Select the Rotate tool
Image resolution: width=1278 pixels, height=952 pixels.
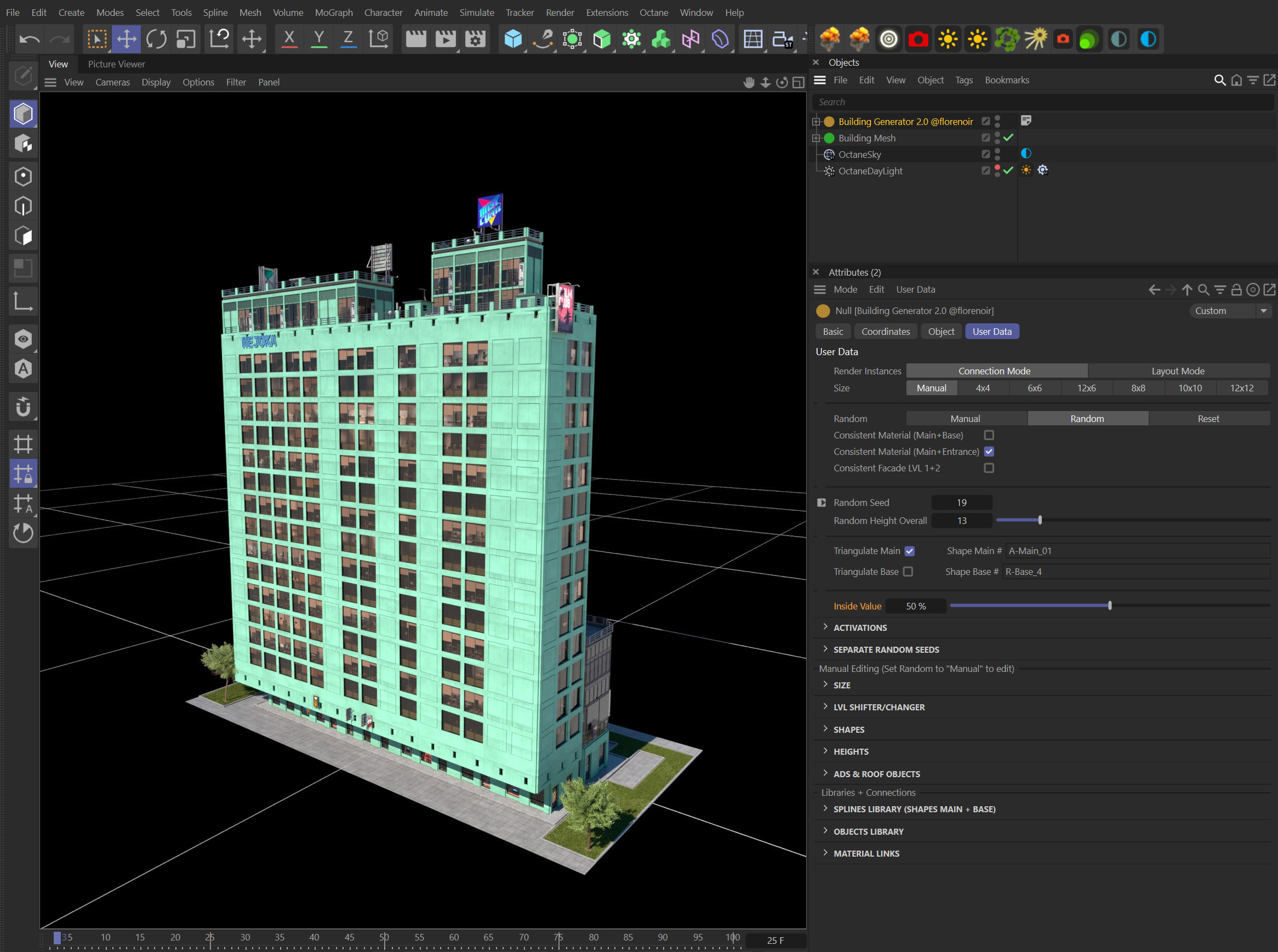[156, 38]
